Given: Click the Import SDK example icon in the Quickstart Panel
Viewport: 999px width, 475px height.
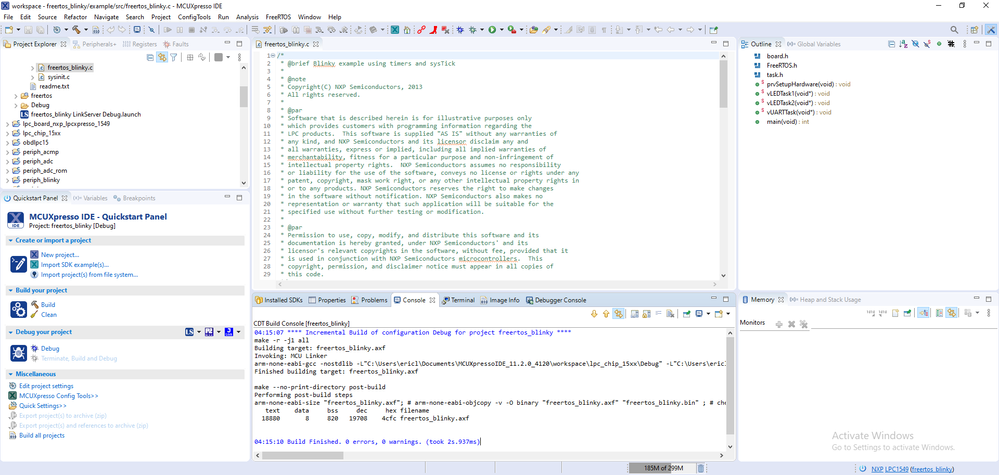Looking at the screenshot, I should [34, 264].
